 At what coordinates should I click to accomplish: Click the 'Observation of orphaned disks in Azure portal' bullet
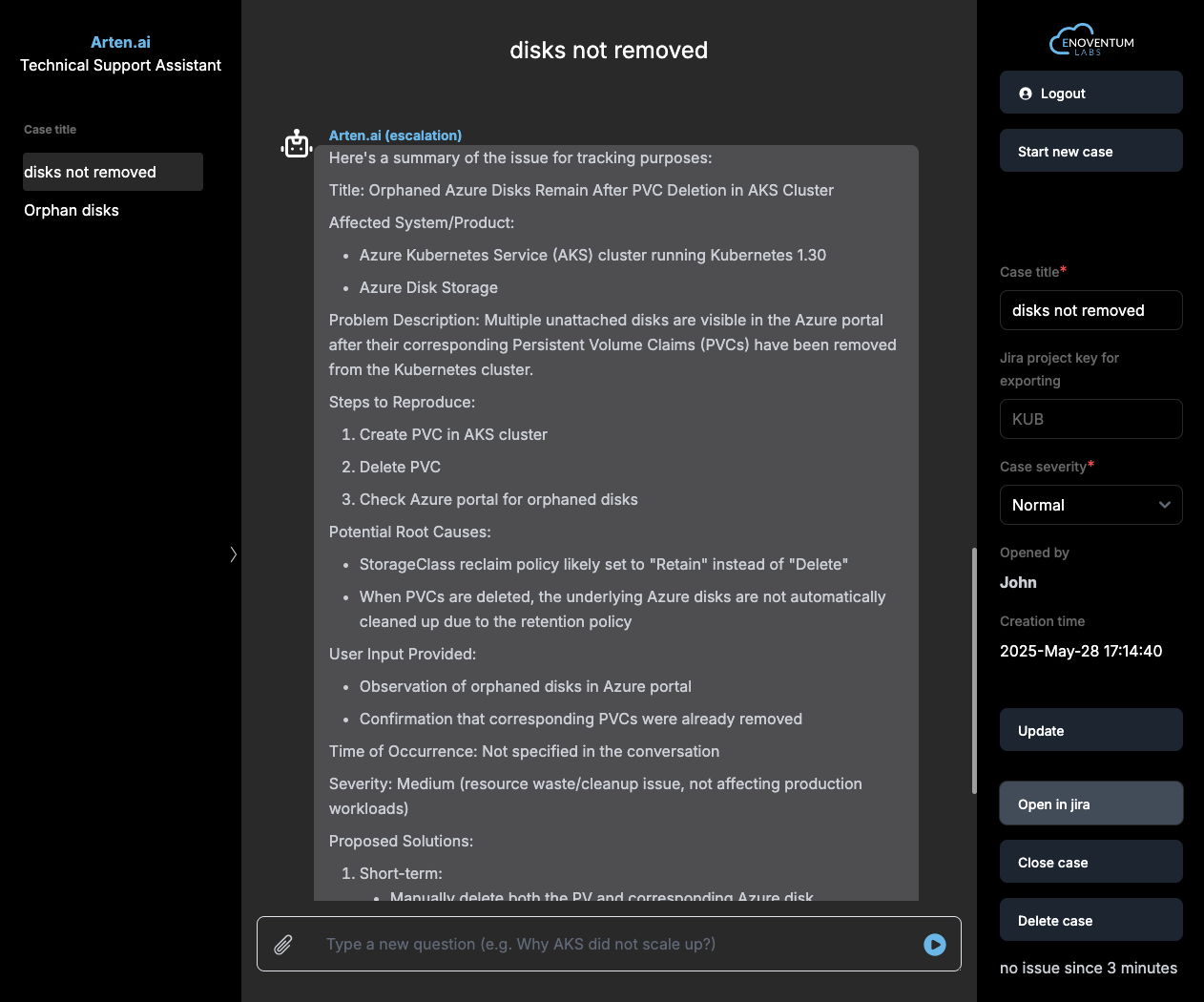tap(525, 686)
